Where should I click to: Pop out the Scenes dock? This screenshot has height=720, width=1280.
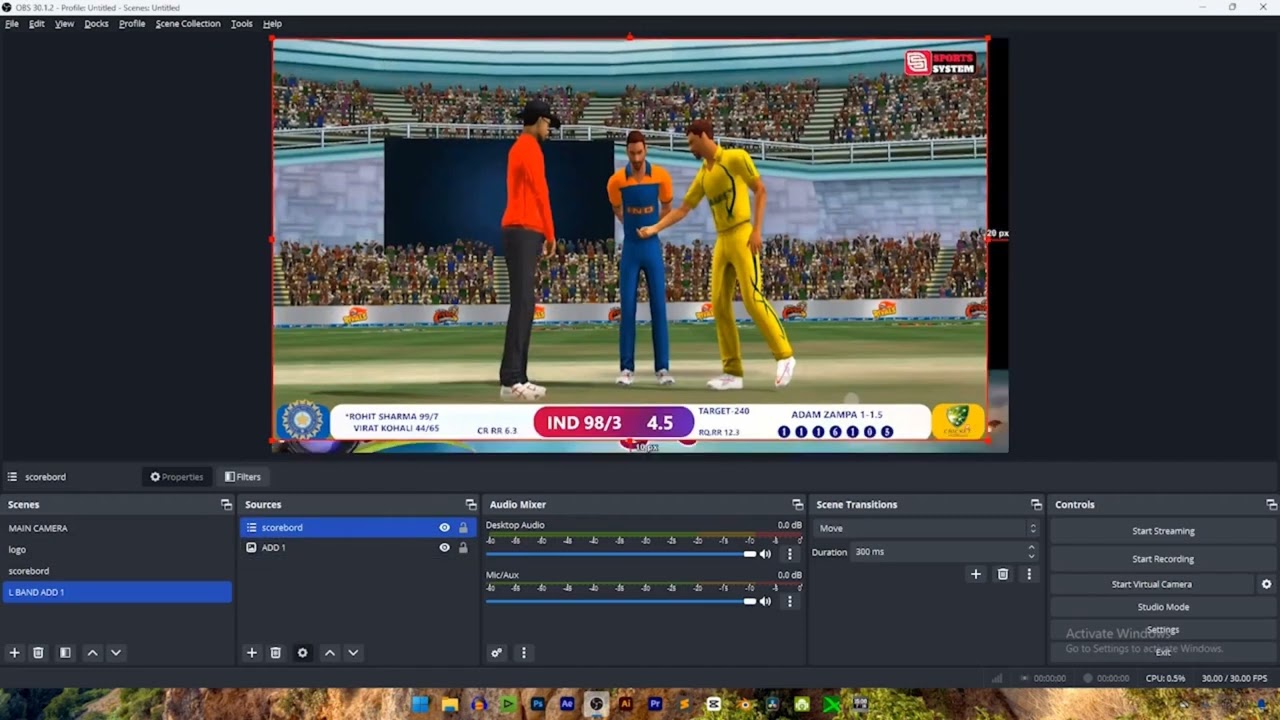(x=226, y=505)
